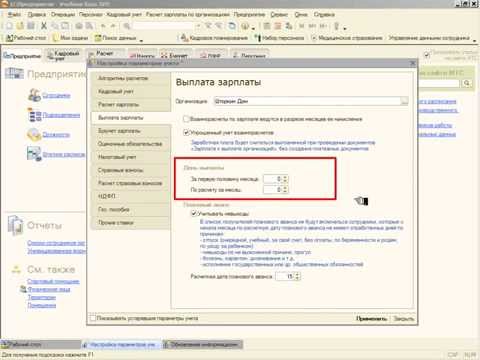Open Управление данными сотрудника toolbar item
This screenshot has height=360, width=480.
point(429,38)
